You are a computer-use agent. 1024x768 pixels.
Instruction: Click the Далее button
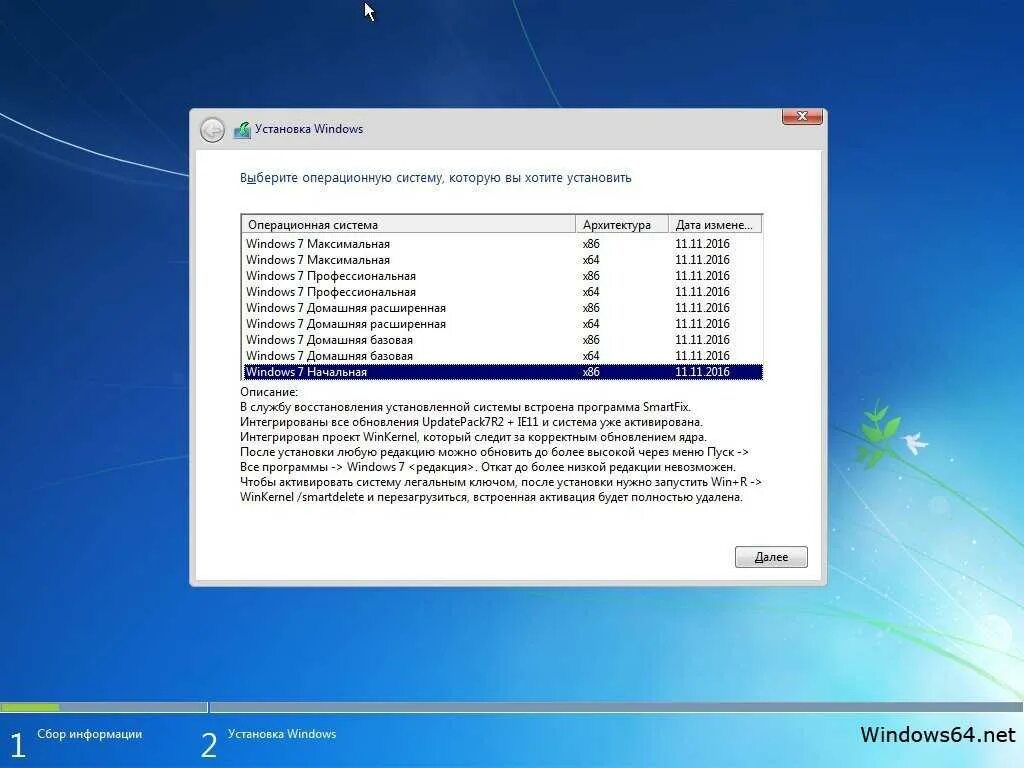click(x=771, y=557)
